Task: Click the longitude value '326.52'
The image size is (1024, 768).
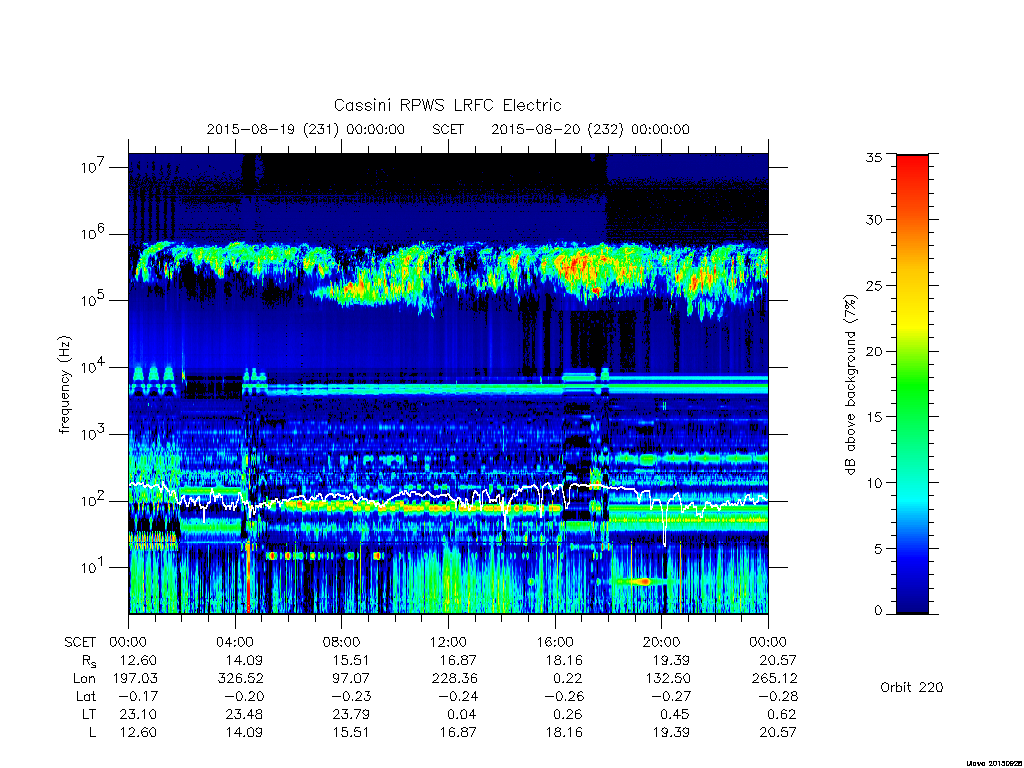Action: coord(240,679)
